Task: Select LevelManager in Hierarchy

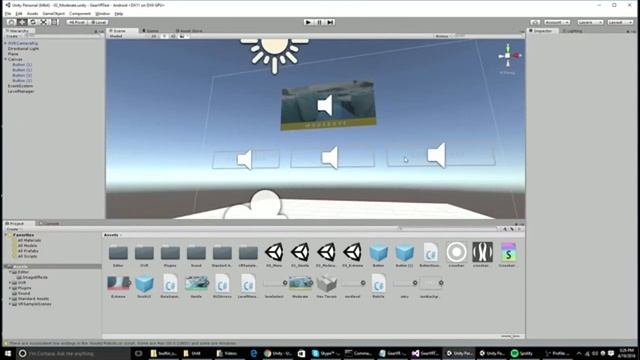Action: [x=21, y=91]
